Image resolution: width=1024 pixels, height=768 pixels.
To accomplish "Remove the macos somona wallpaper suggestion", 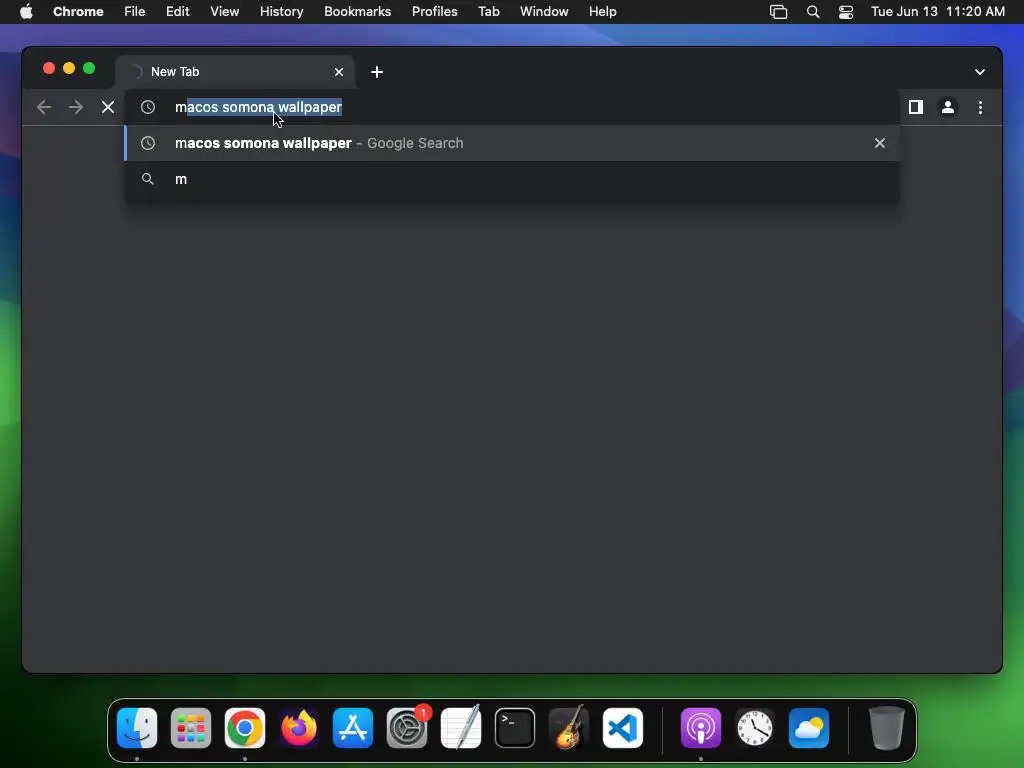I will point(880,143).
